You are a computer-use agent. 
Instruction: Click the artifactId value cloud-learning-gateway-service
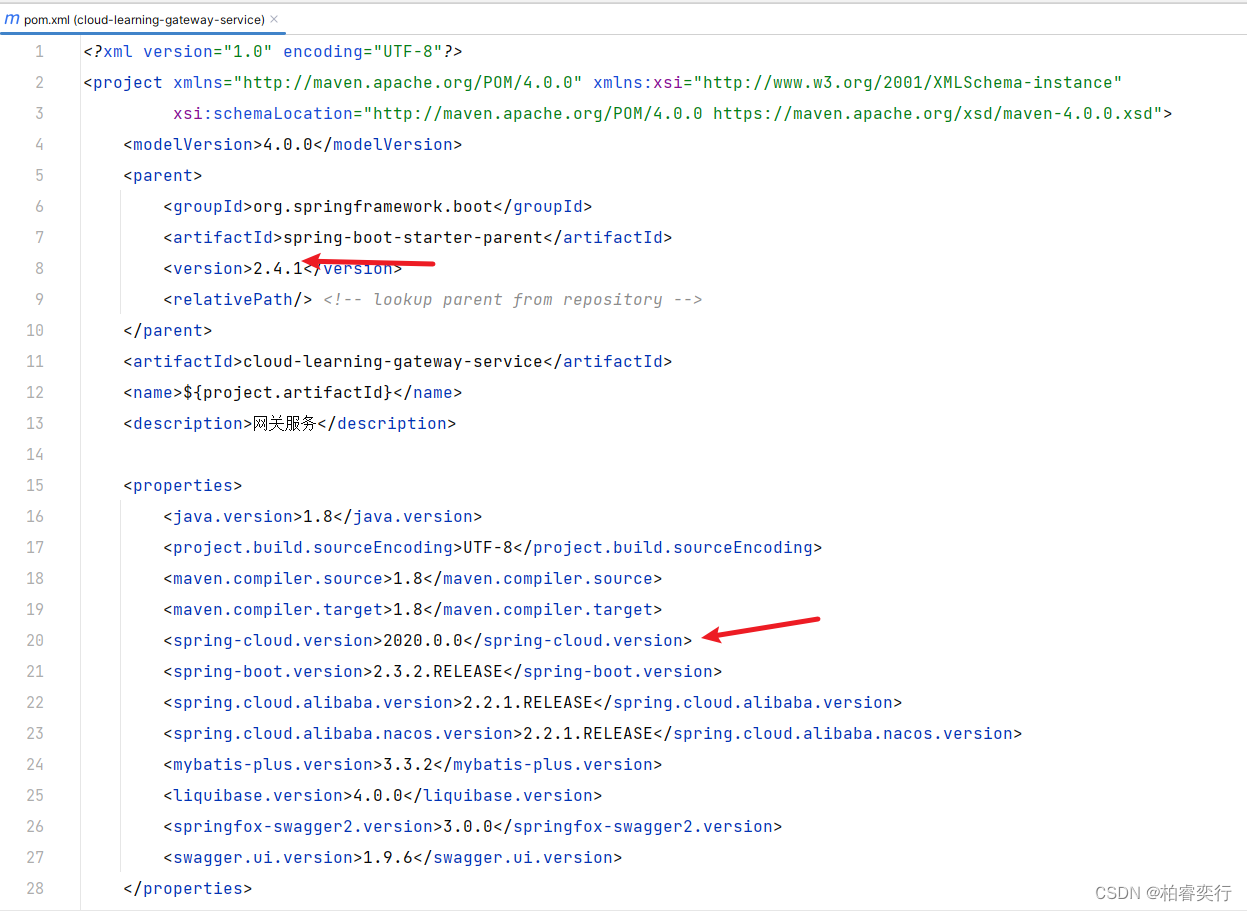(x=393, y=361)
